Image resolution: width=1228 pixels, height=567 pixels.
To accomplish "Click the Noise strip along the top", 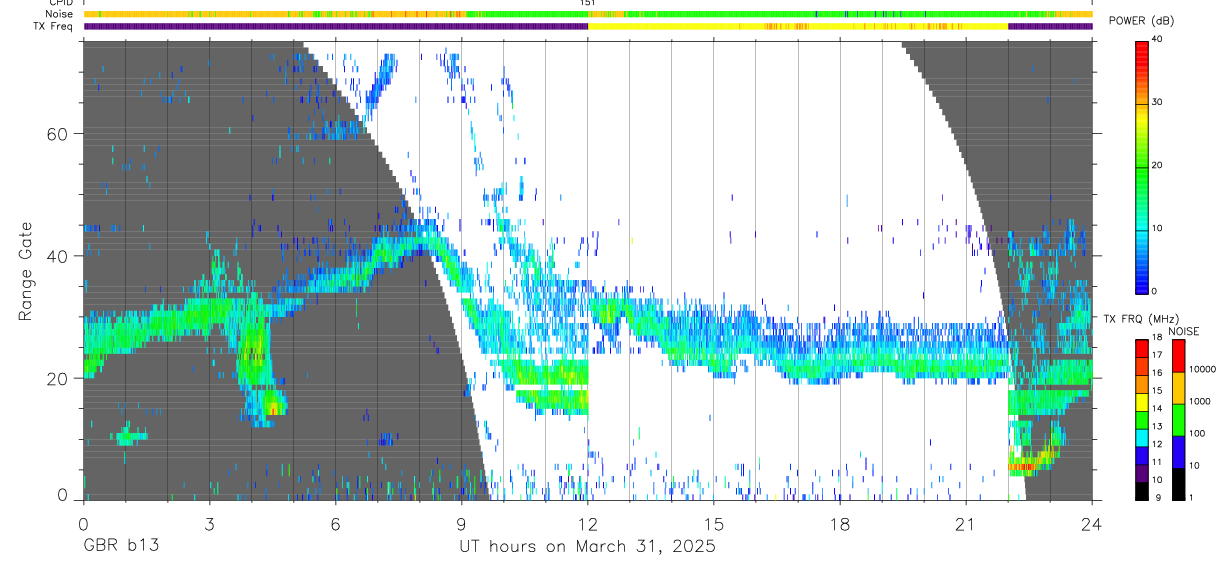I will 588,14.
